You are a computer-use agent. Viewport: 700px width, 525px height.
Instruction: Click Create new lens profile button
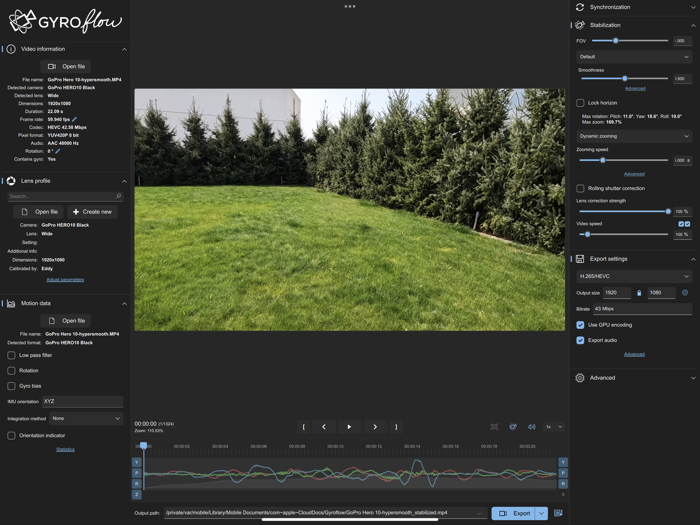pyautogui.click(x=92, y=212)
